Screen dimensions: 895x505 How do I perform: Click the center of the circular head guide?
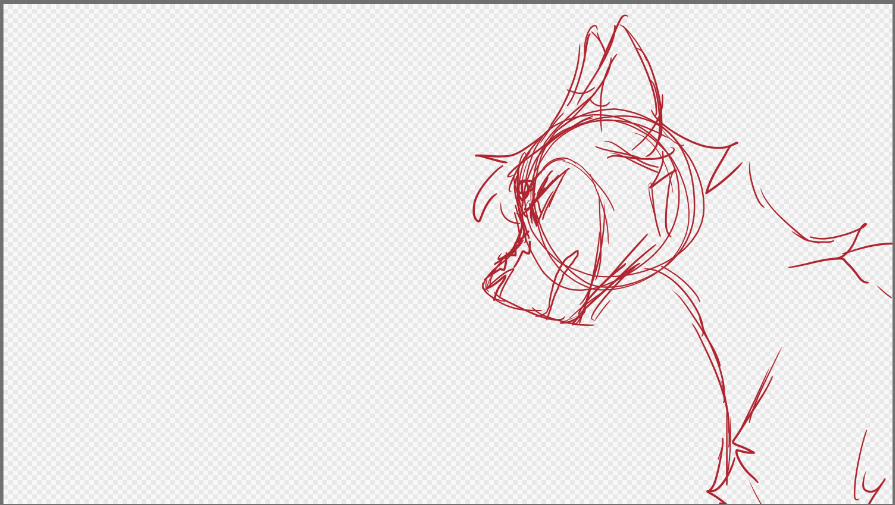[612, 200]
